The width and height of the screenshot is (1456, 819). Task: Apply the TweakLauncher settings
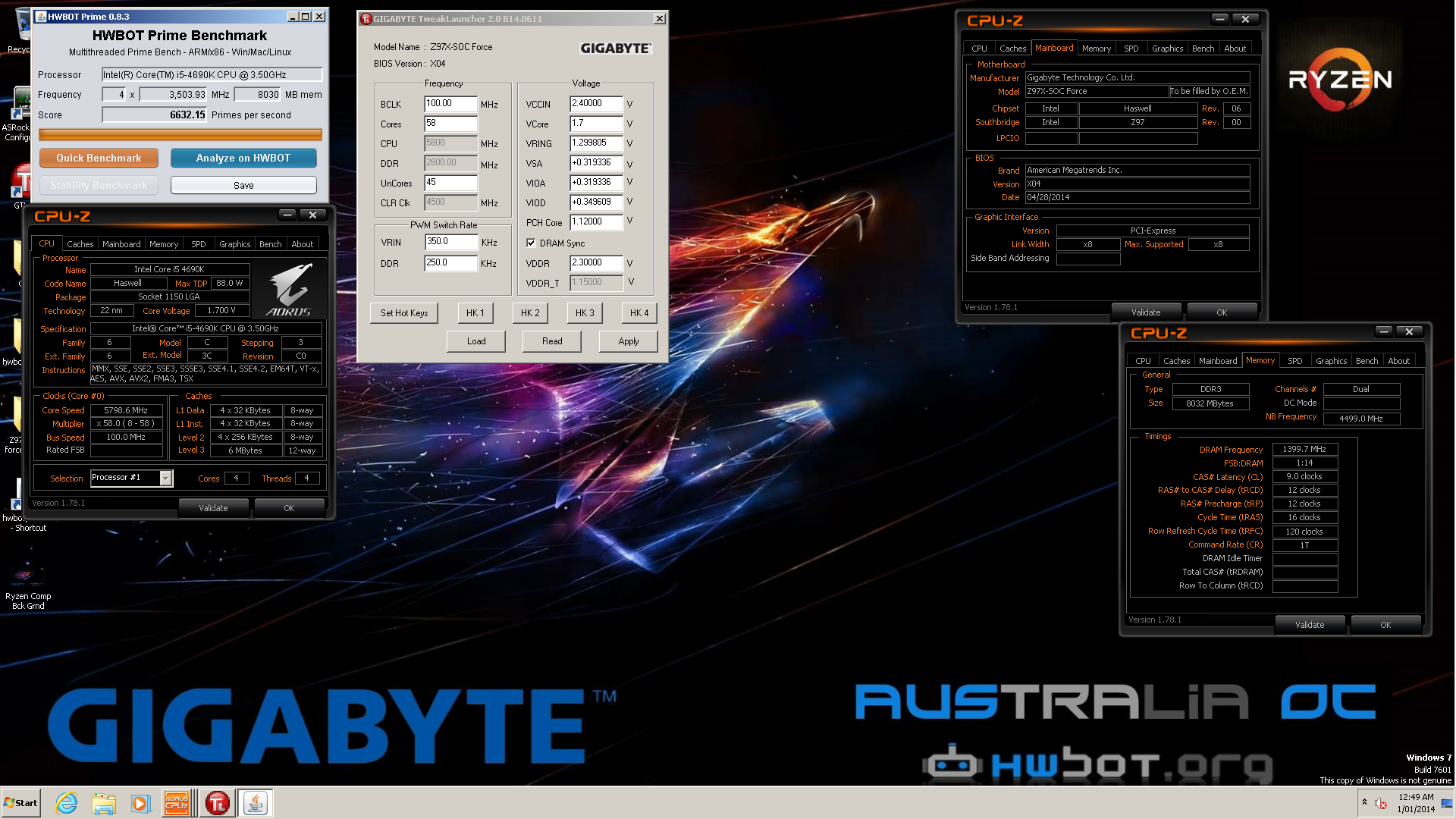click(629, 341)
